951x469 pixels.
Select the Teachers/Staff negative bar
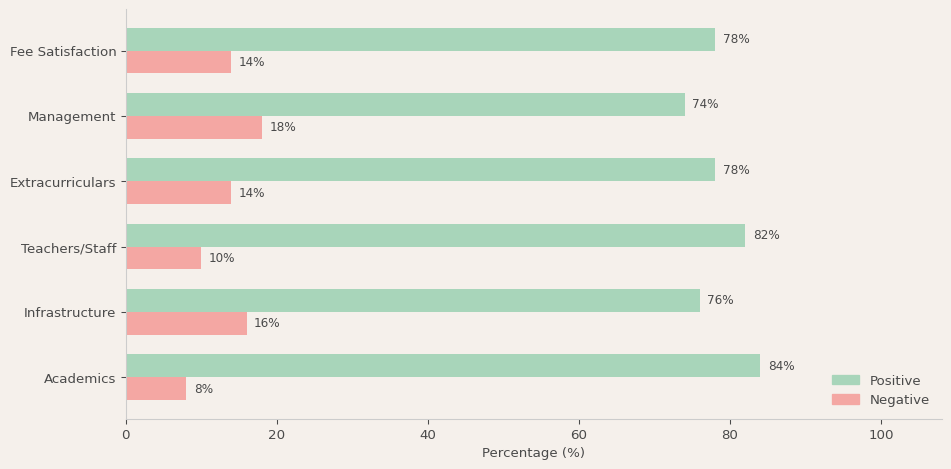point(163,258)
